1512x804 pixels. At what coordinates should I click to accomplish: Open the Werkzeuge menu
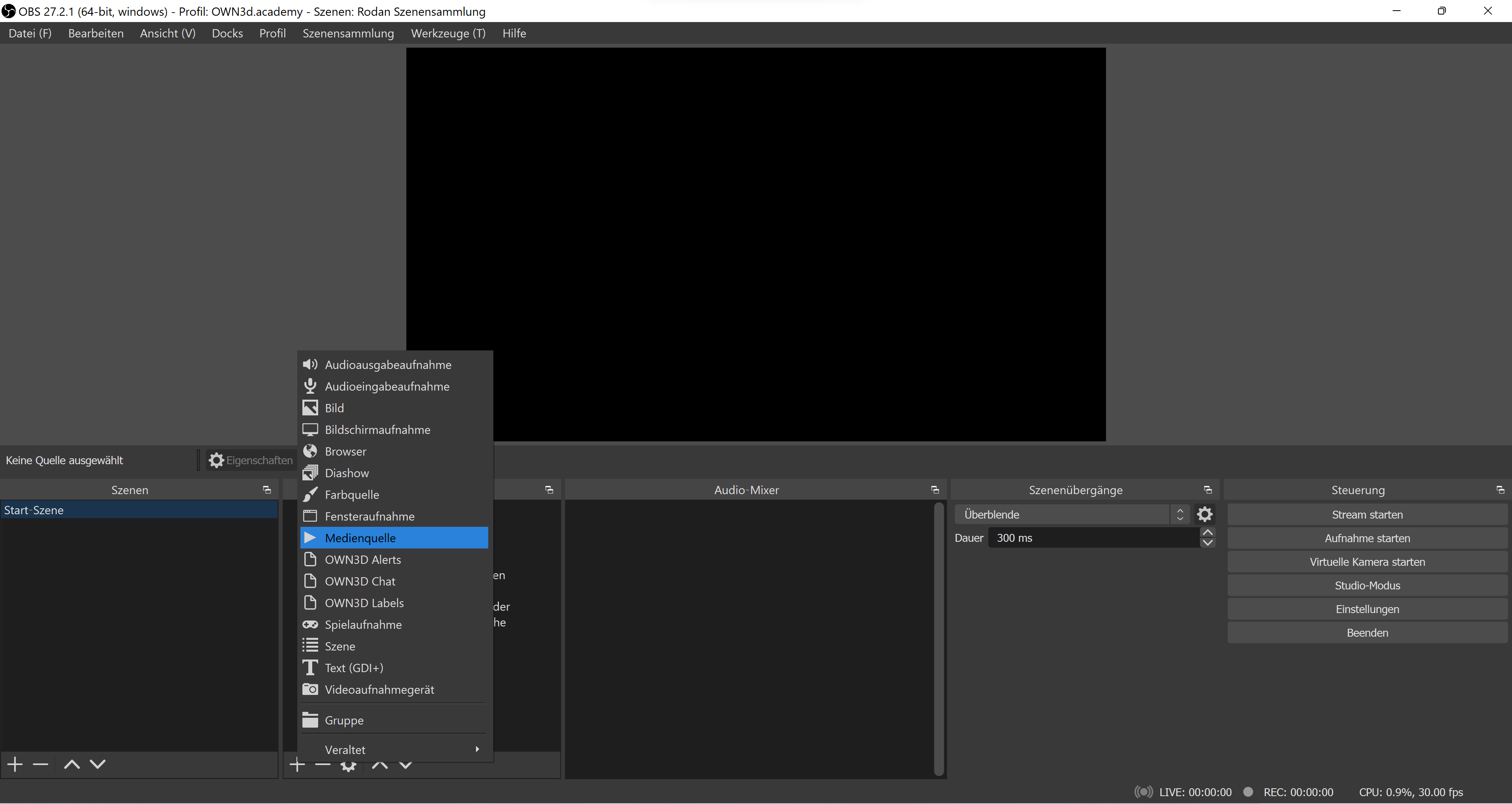[x=448, y=33]
